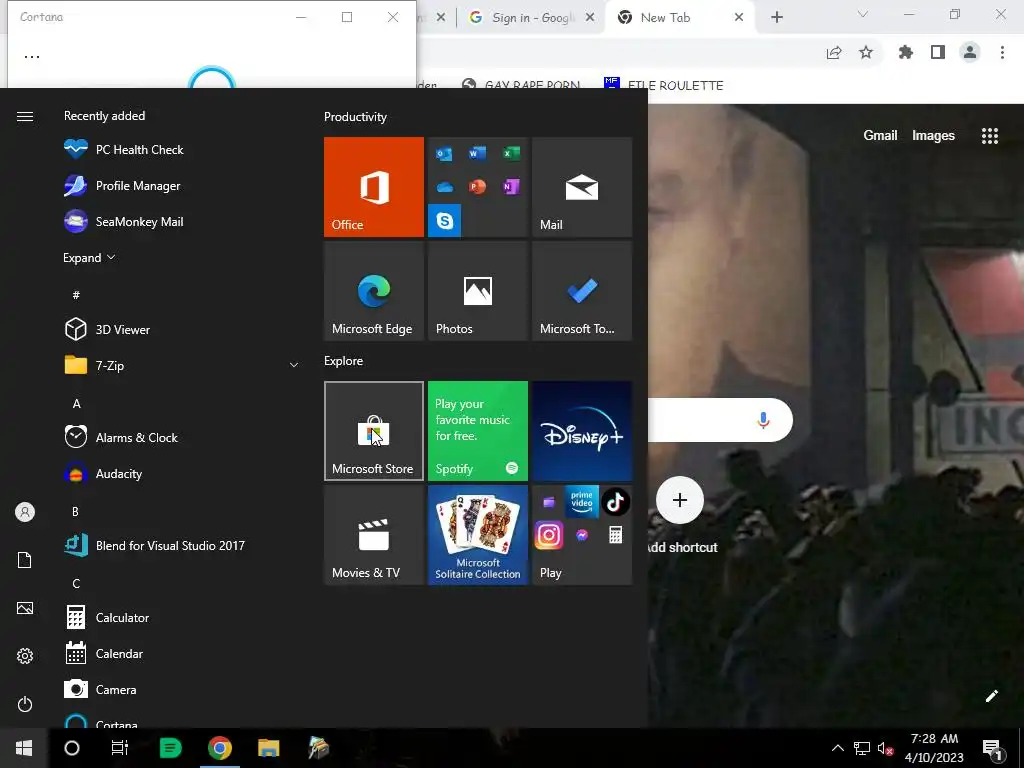Image resolution: width=1024 pixels, height=768 pixels.
Task: Start voice search with microphone
Action: [763, 420]
